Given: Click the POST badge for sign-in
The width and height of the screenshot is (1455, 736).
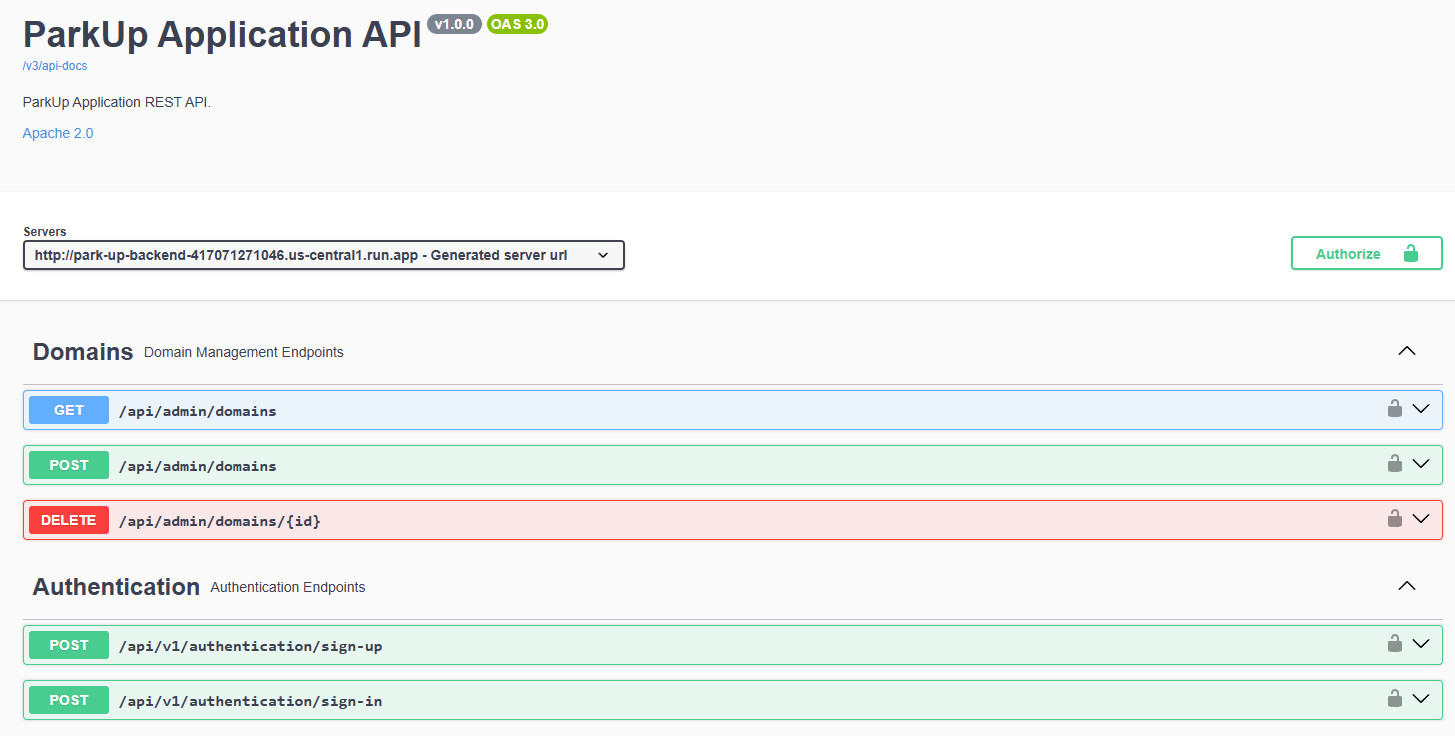Looking at the screenshot, I should (x=69, y=700).
